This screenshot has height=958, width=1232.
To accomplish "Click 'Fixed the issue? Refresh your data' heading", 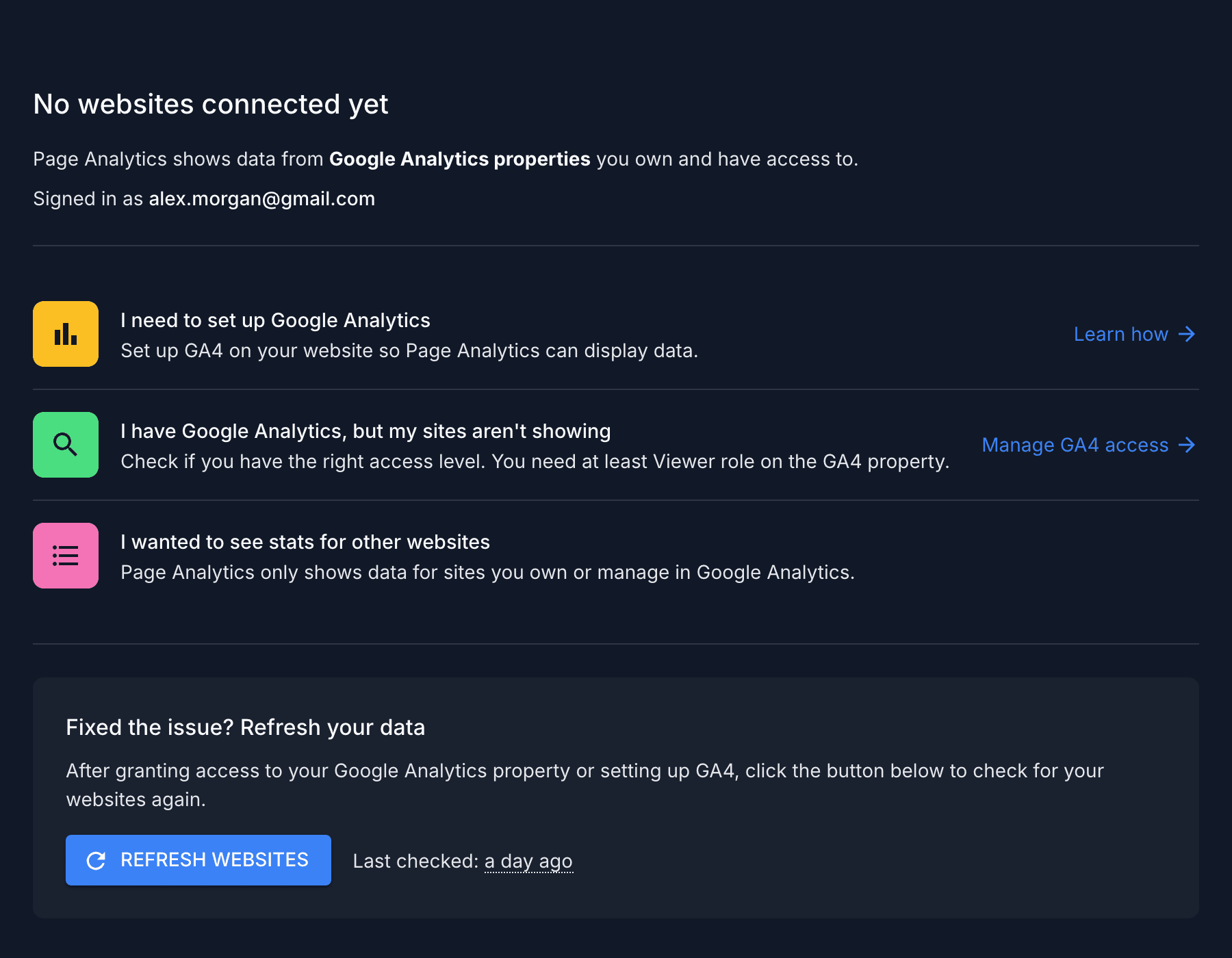I will pos(246,727).
